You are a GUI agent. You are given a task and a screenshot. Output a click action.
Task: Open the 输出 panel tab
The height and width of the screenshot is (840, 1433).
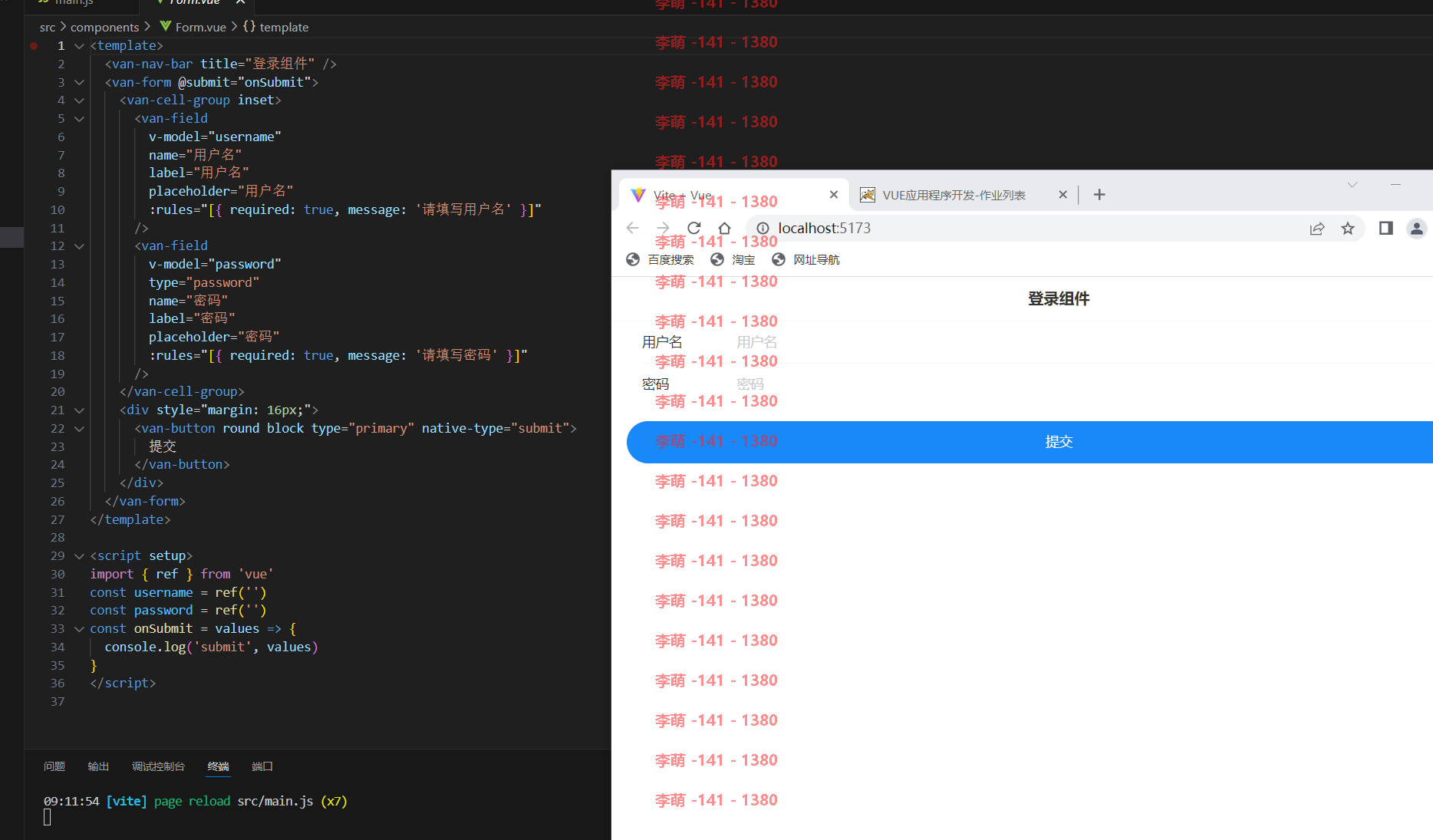click(98, 766)
